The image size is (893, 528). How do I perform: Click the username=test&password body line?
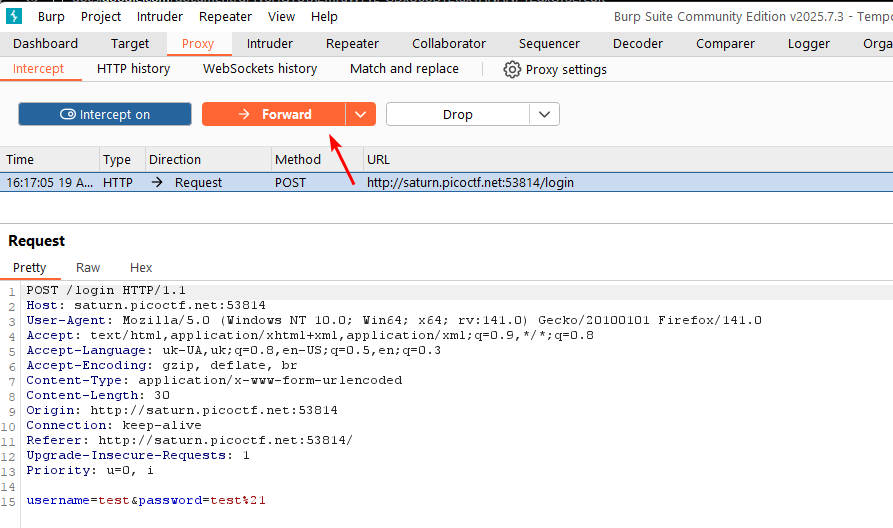pyautogui.click(x=146, y=500)
